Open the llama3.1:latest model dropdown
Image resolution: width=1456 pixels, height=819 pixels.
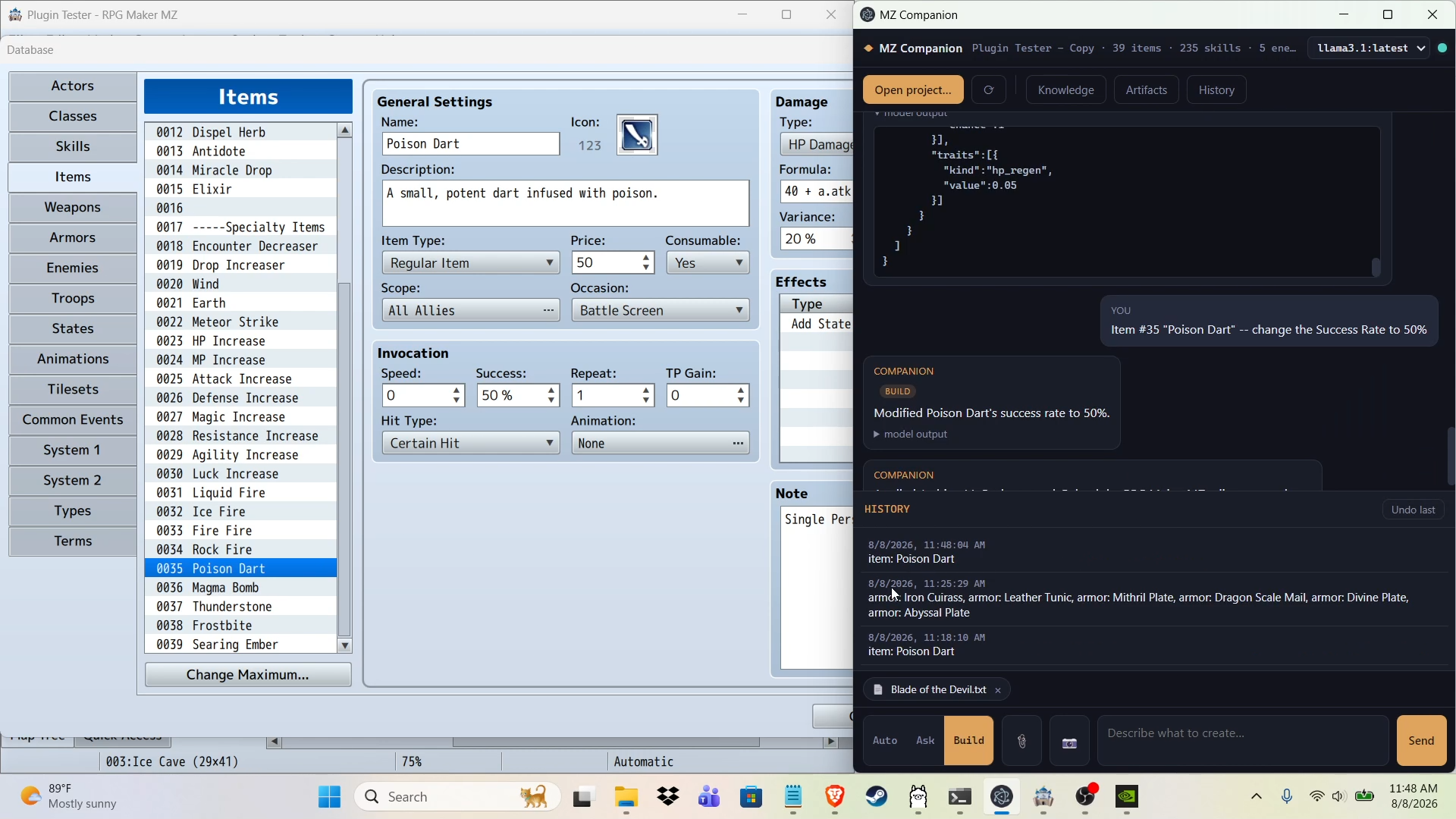[1369, 48]
